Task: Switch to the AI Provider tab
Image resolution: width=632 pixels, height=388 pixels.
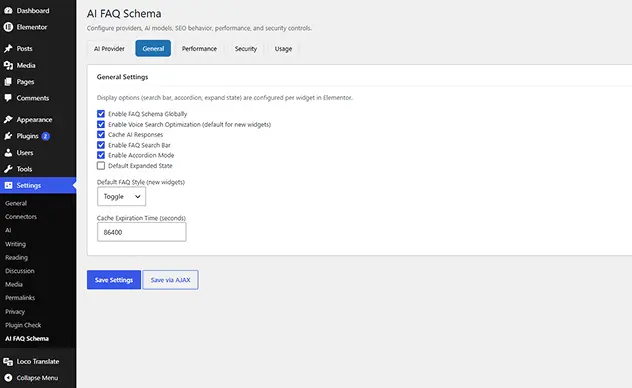Action: (x=109, y=49)
